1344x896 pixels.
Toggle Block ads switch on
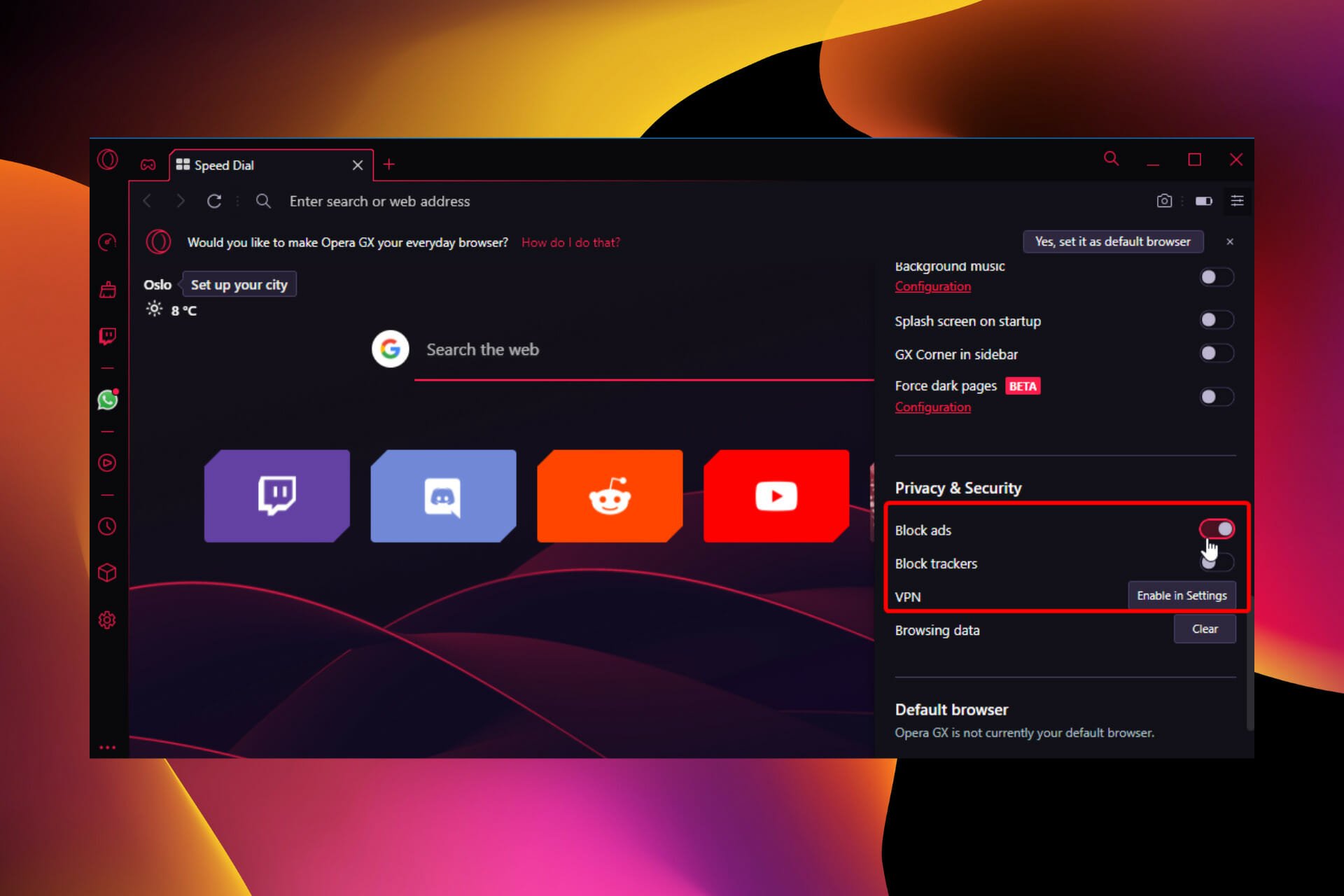[x=1217, y=529]
